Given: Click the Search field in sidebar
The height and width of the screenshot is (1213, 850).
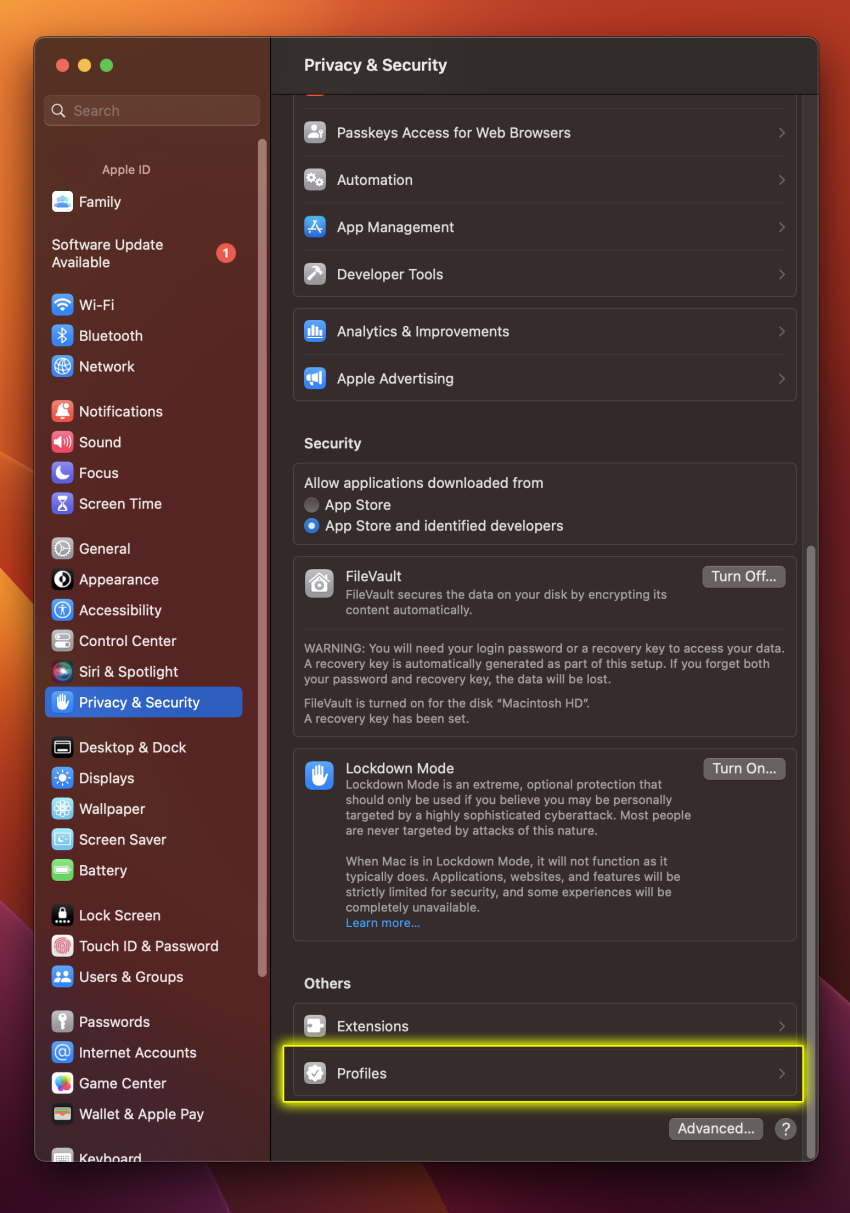Looking at the screenshot, I should pyautogui.click(x=152, y=111).
